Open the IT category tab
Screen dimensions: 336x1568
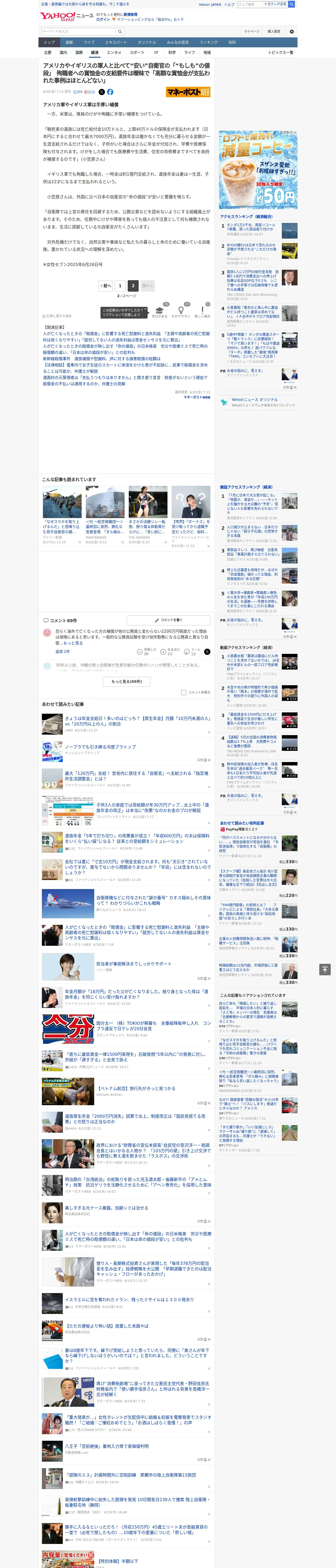156,52
